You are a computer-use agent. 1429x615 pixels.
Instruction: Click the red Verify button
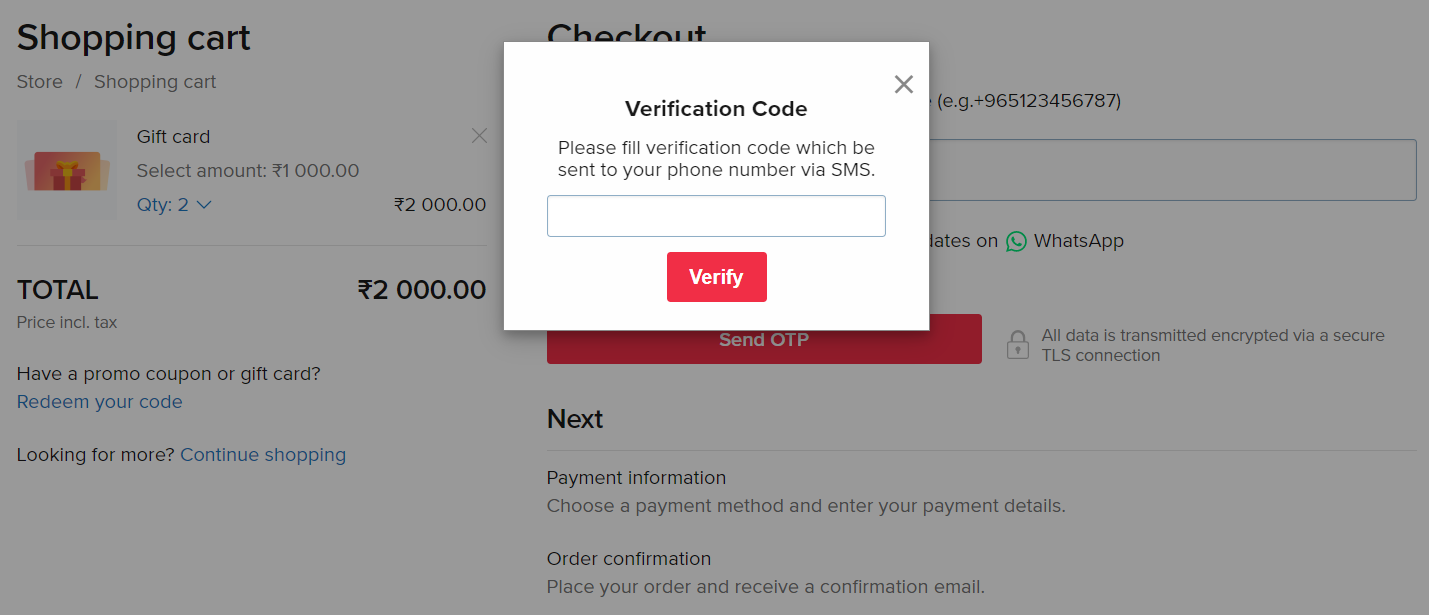(716, 277)
